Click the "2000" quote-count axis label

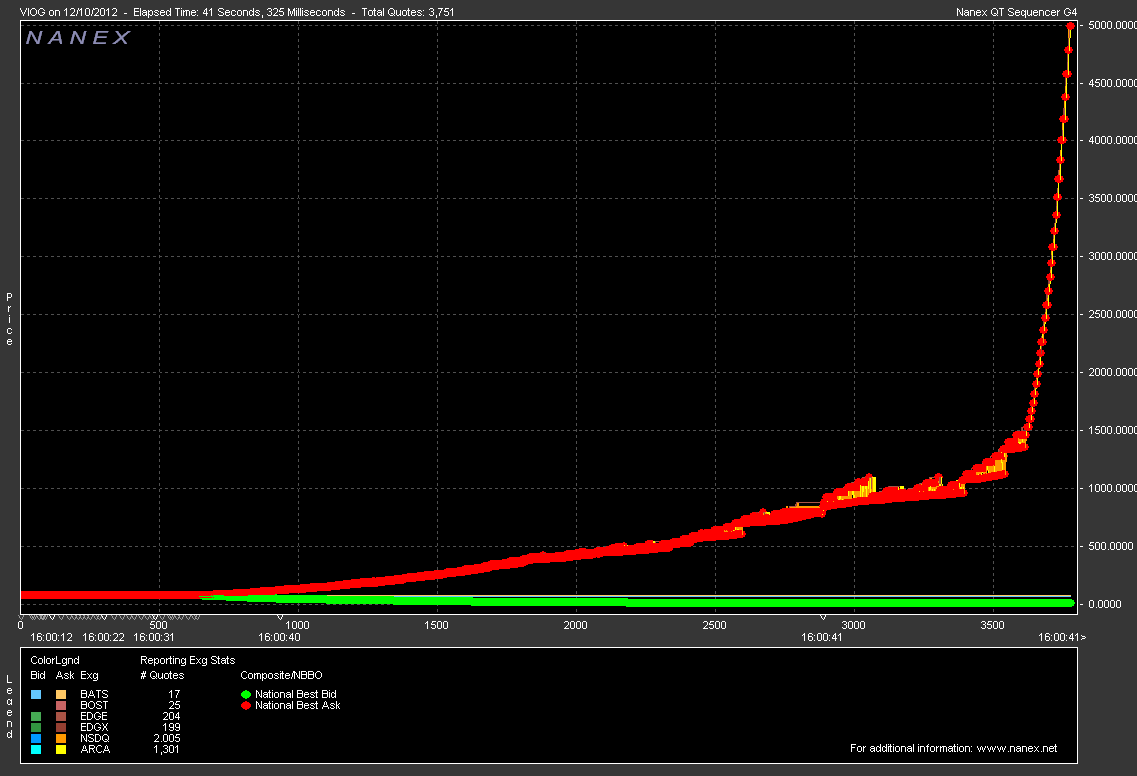tap(576, 625)
